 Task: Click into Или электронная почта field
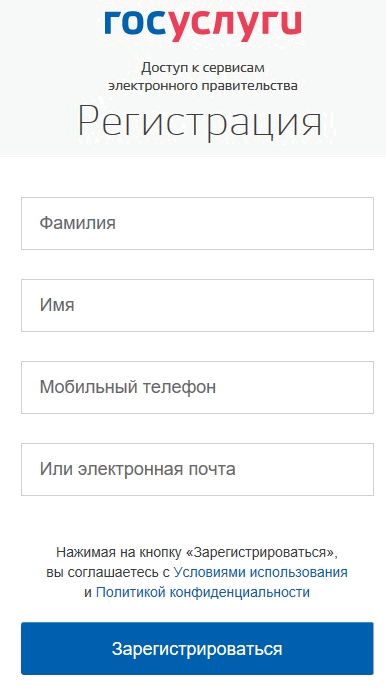tap(197, 469)
